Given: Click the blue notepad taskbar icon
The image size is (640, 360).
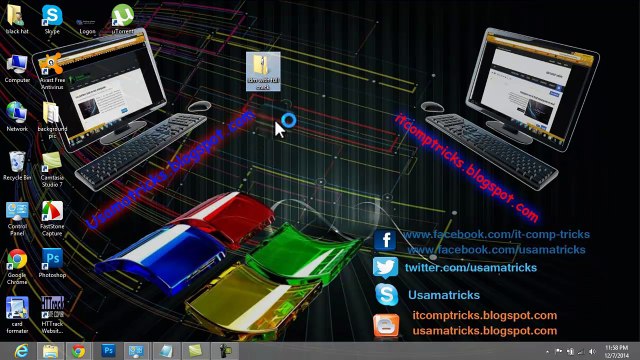Looking at the screenshot, I should coord(166,351).
